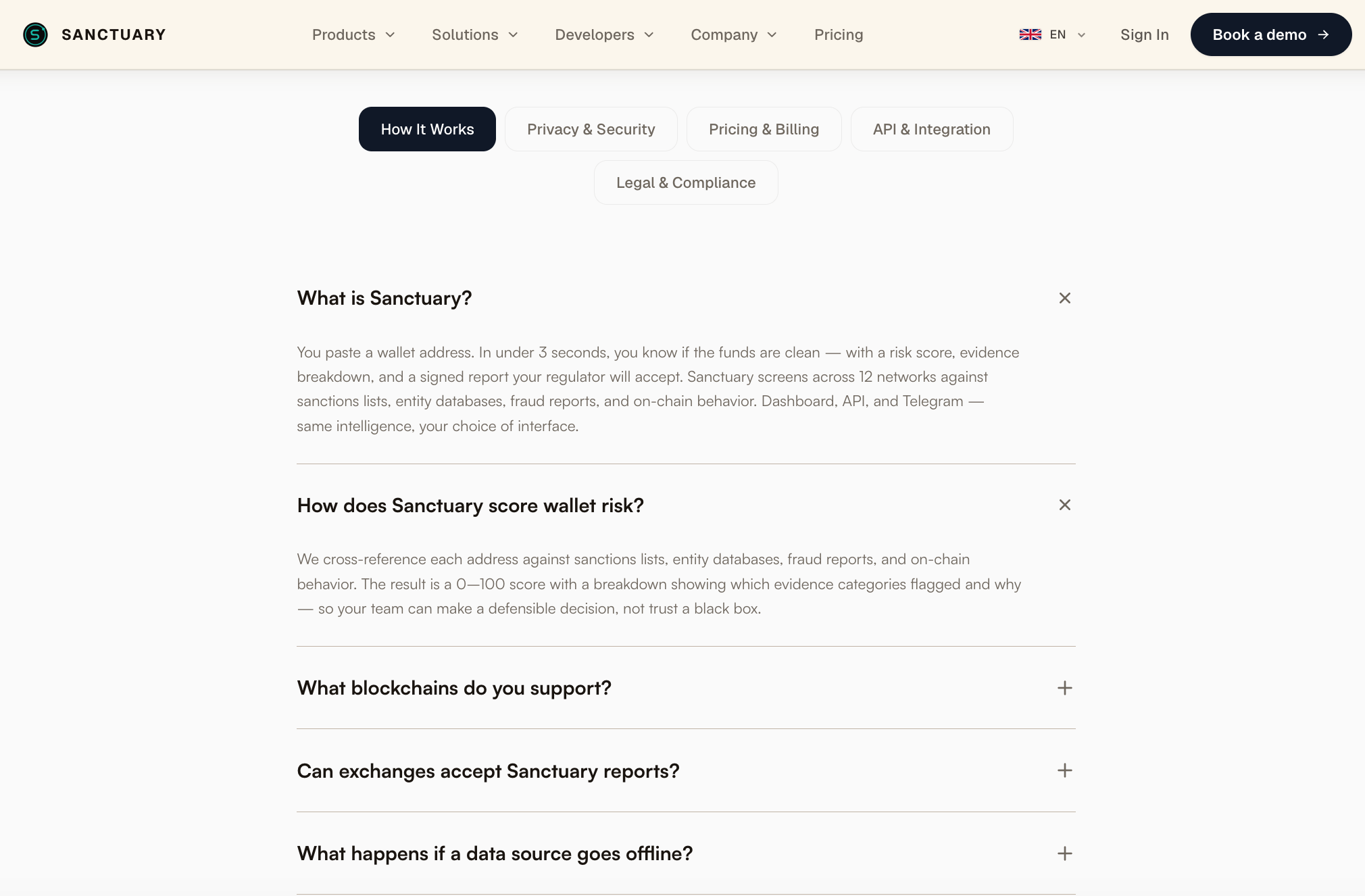Viewport: 1365px width, 896px height.
Task: Expand the Solutions navigation dropdown
Action: click(x=475, y=34)
